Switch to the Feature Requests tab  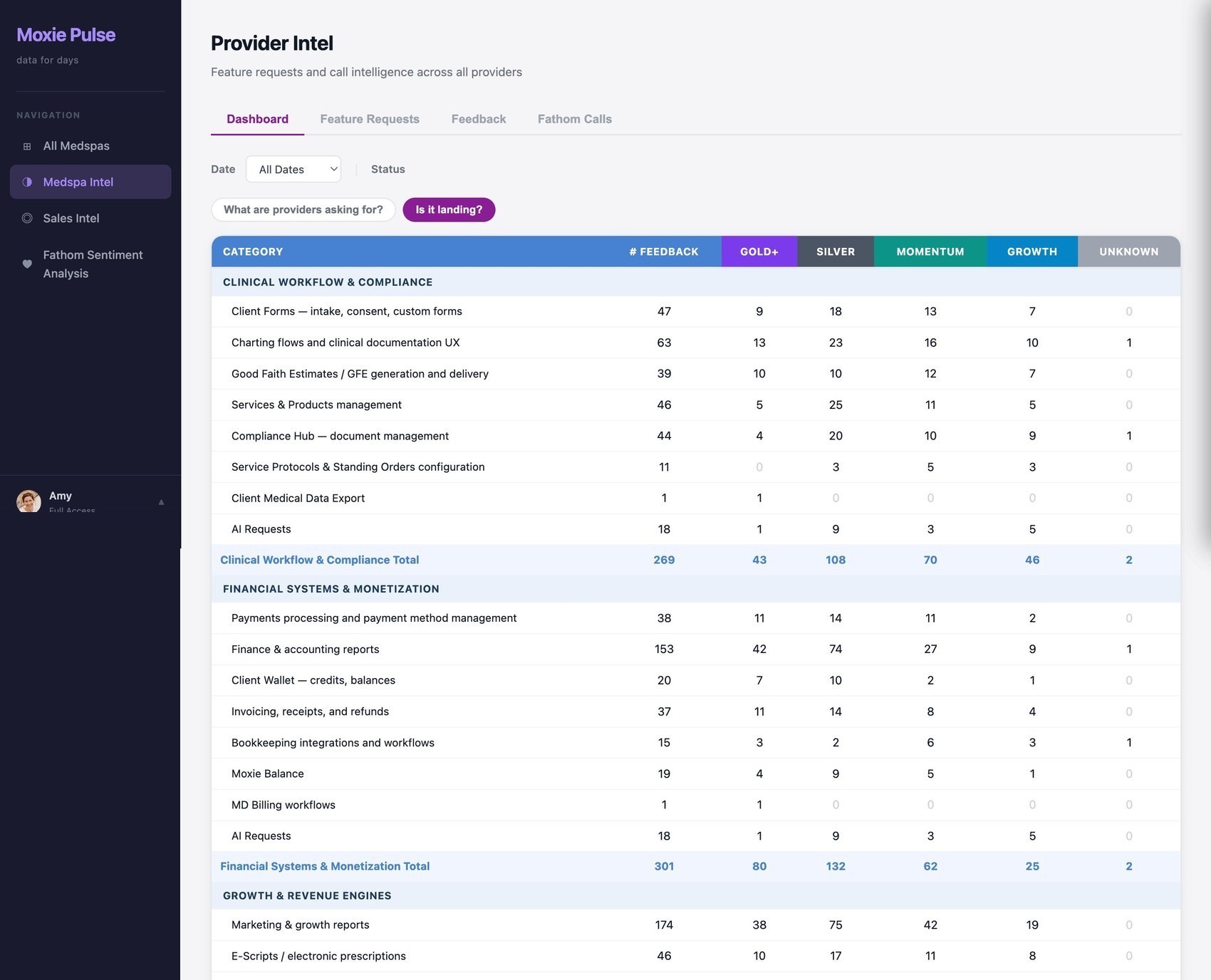tap(370, 119)
